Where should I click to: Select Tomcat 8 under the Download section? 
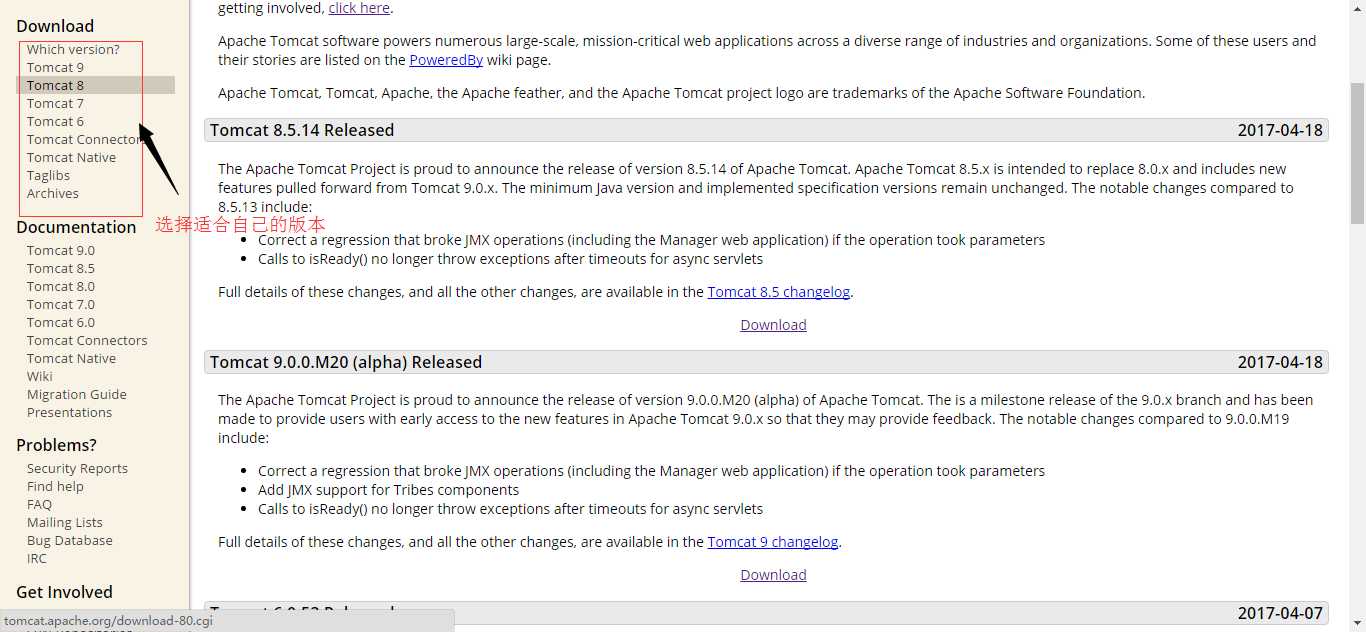pyautogui.click(x=55, y=85)
